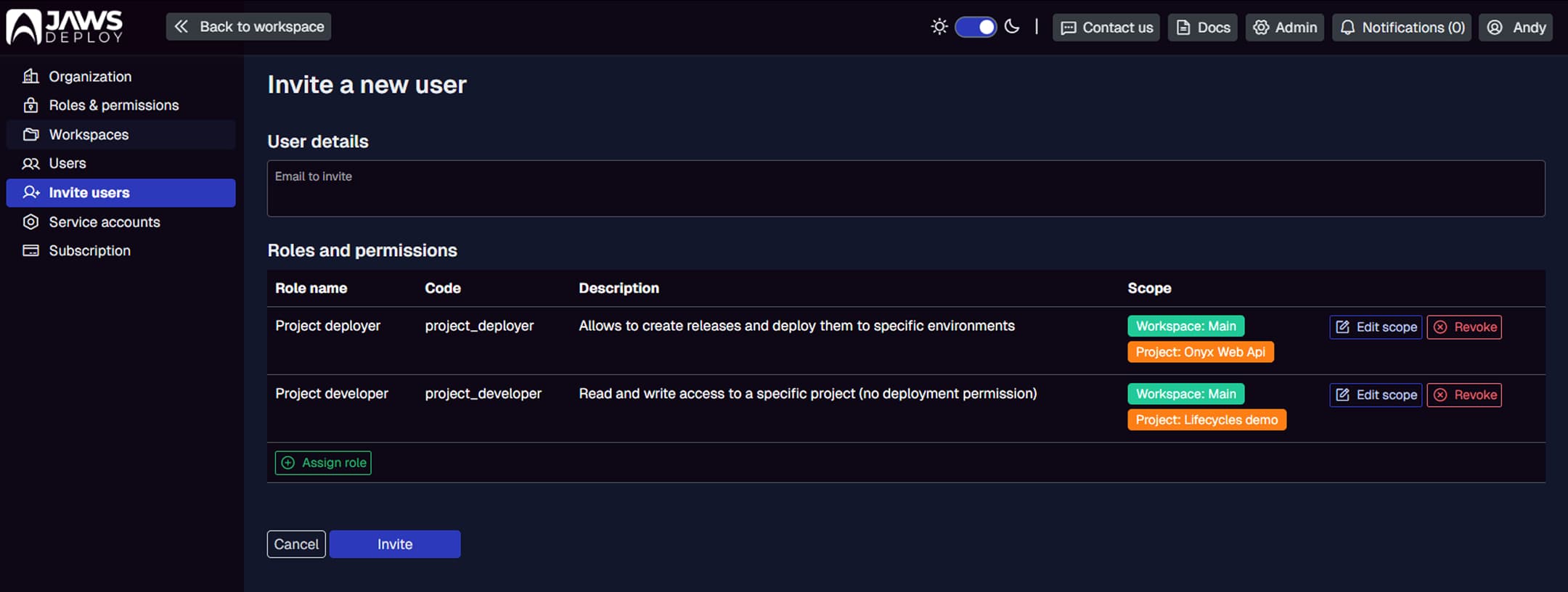This screenshot has width=1568, height=592.
Task: Go back to workspace
Action: 248,27
